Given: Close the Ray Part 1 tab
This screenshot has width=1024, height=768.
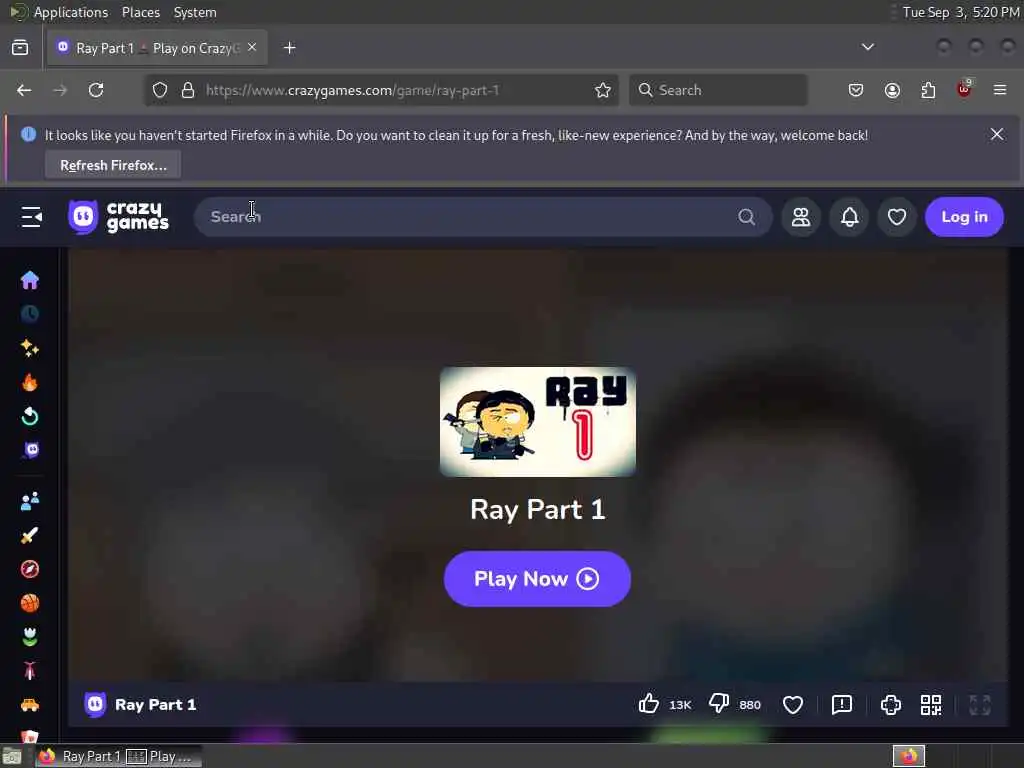Looking at the screenshot, I should pos(252,48).
